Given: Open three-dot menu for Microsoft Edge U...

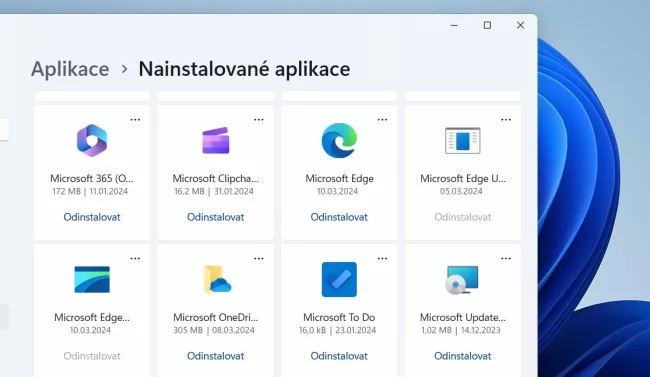Looking at the screenshot, I should coord(506,119).
